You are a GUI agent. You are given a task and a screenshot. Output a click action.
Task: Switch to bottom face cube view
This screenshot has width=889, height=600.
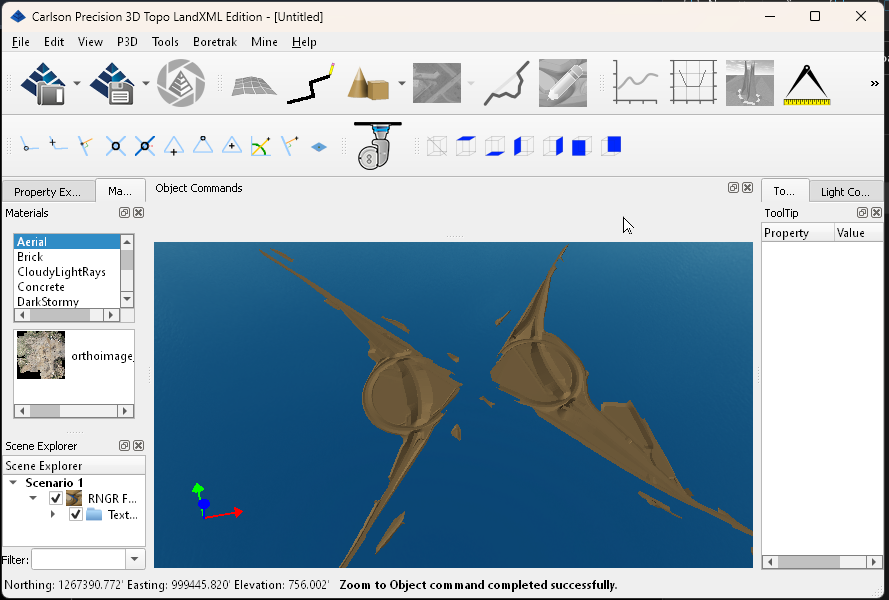[x=495, y=146]
